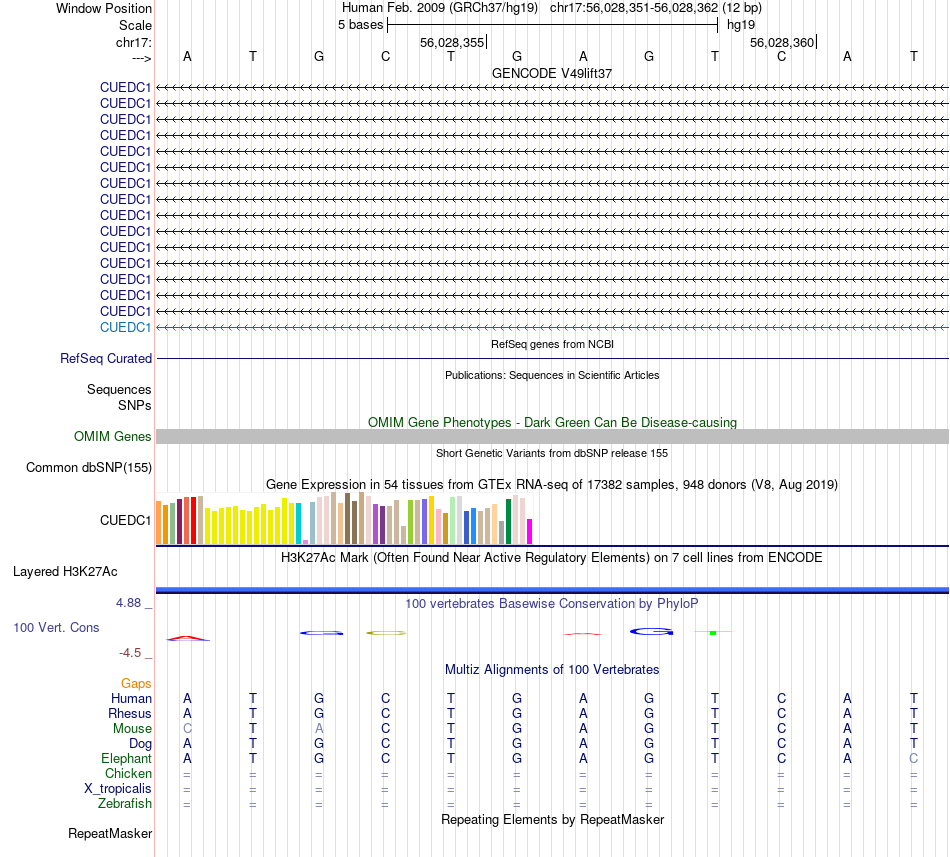950x857 pixels.
Task: Click the 'Layered H3K27Ac' track label
Action: [65, 572]
